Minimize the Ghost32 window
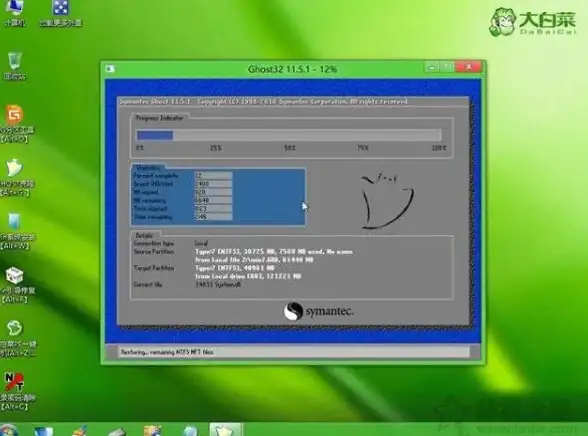This screenshot has width=588, height=436. coord(432,67)
